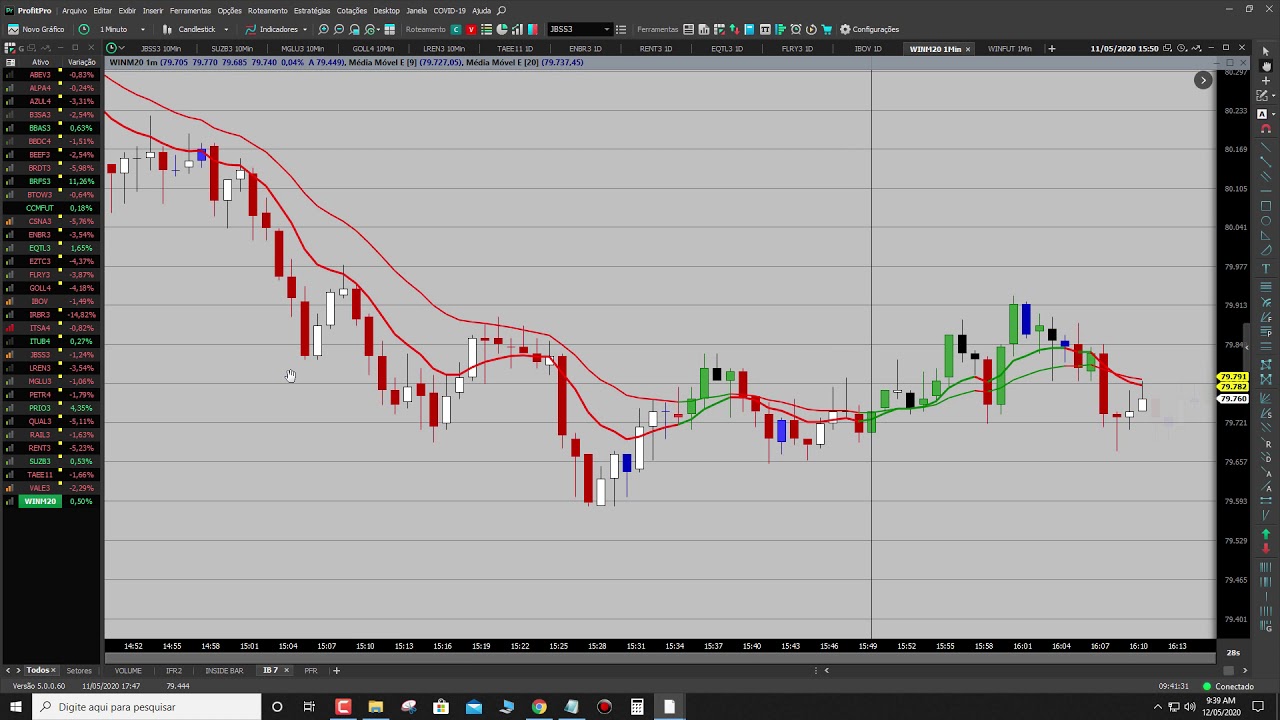Open Configurações settings

(870, 29)
